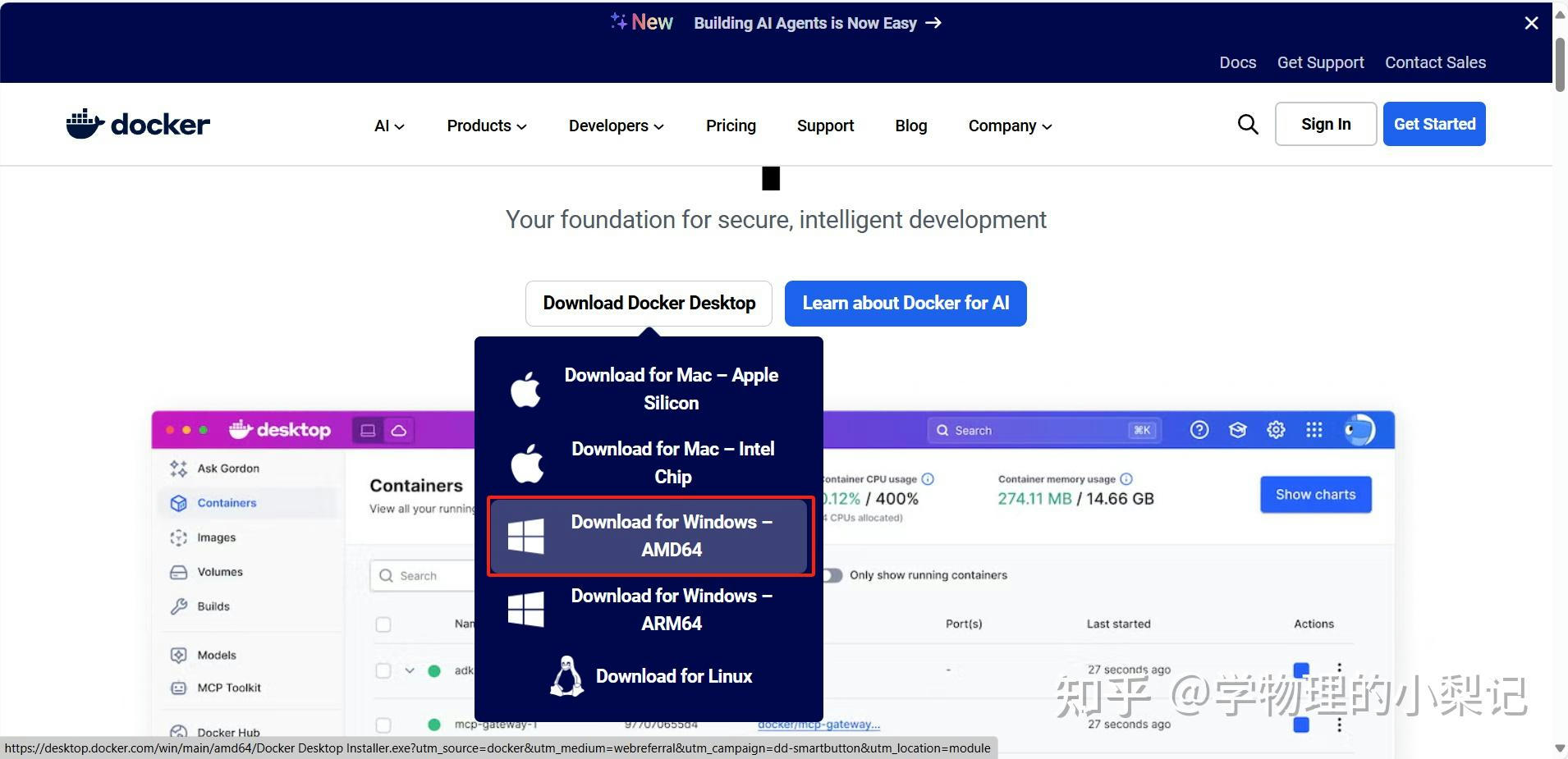Check the select-all containers checkbox
The height and width of the screenshot is (759, 1568).
click(x=383, y=624)
